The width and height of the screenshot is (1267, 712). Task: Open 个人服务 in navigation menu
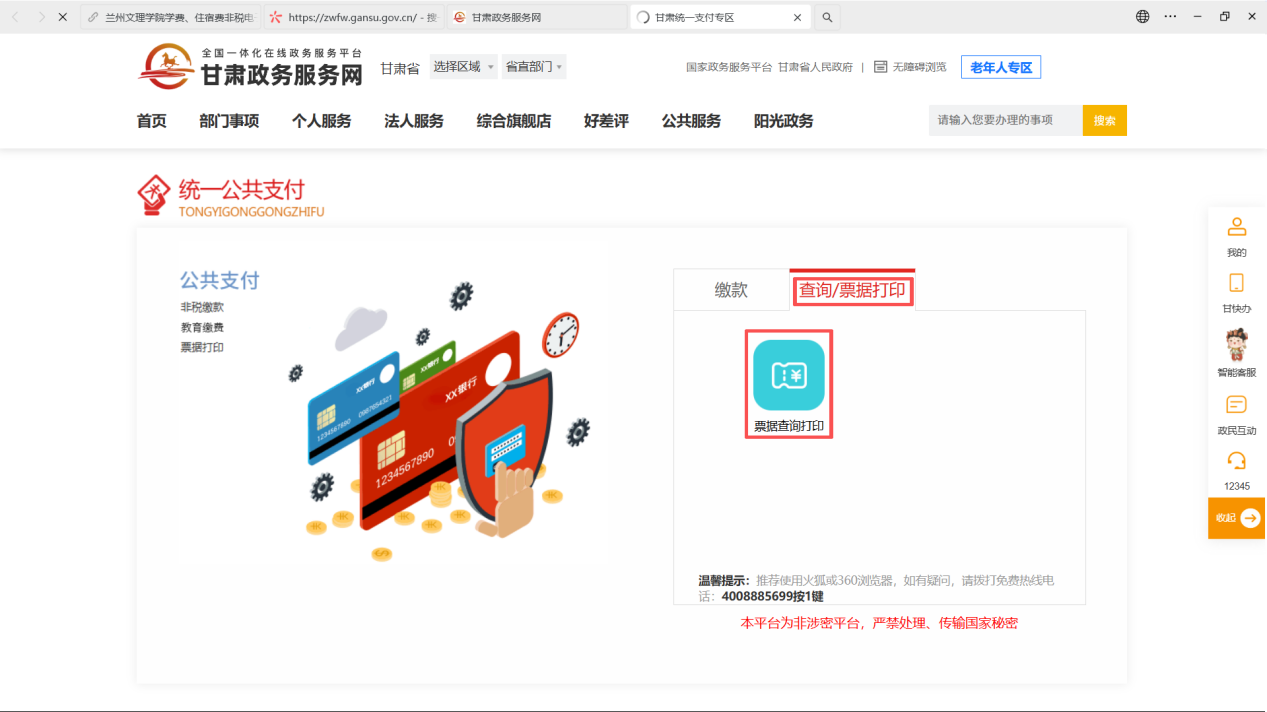tap(321, 121)
